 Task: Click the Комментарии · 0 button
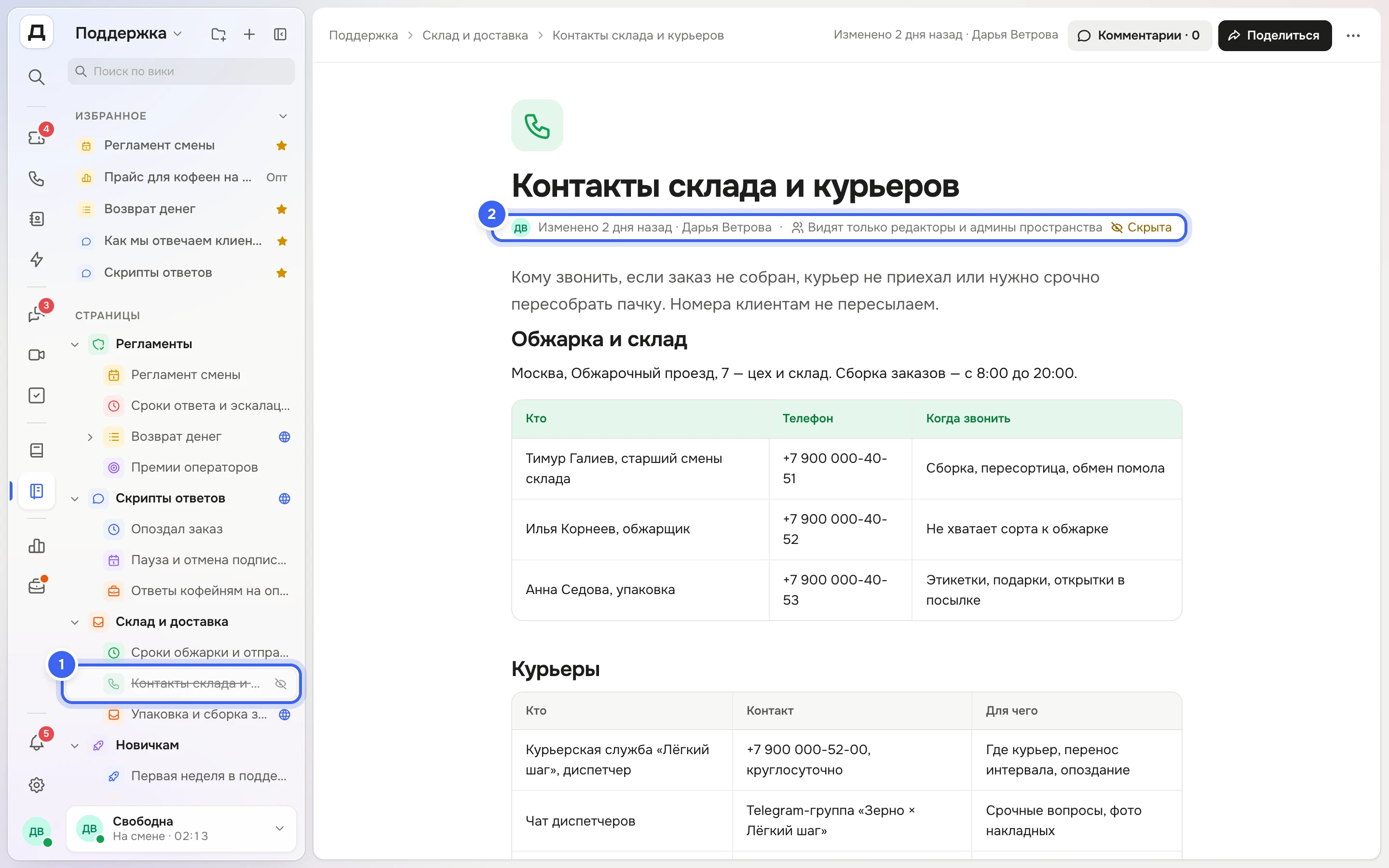pyautogui.click(x=1139, y=36)
